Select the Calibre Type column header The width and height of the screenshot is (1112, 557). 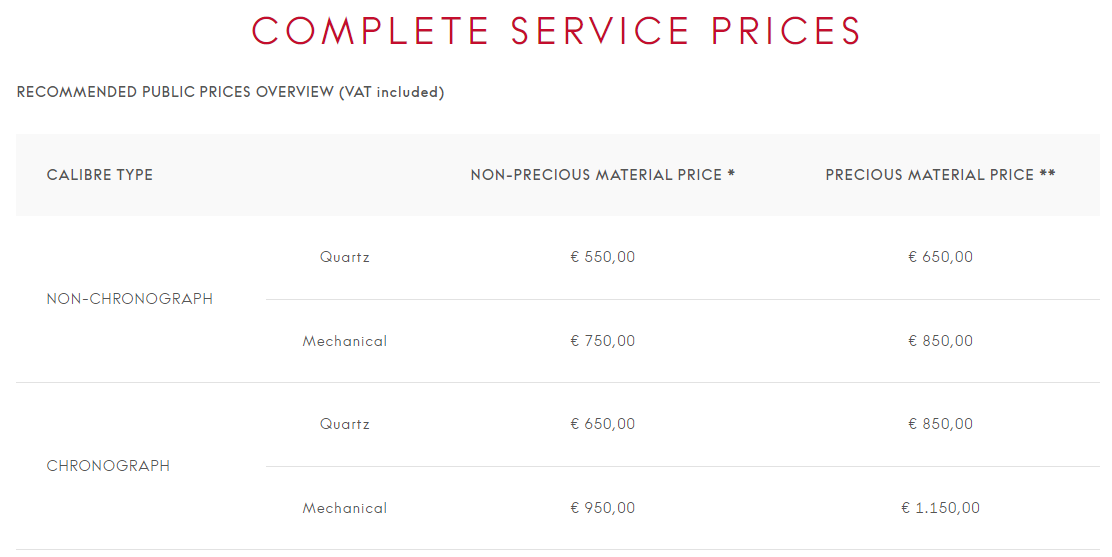pyautogui.click(x=99, y=175)
